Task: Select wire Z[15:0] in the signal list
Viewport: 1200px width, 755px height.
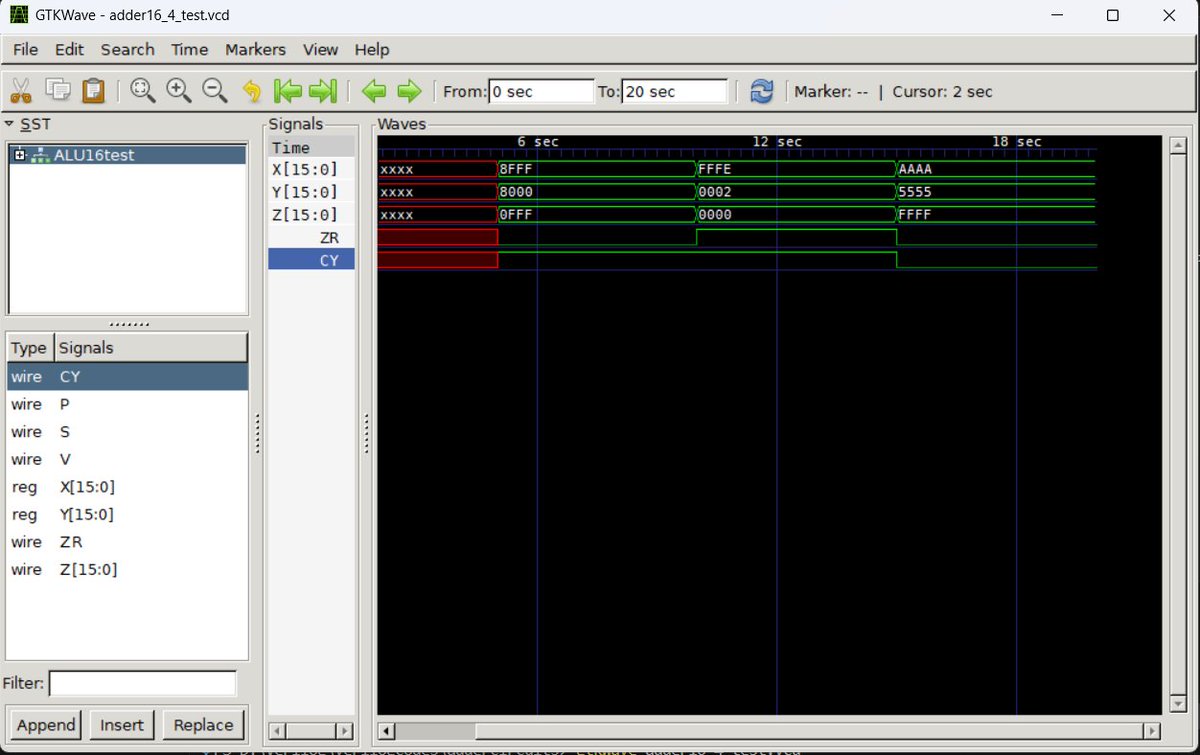Action: [127, 569]
